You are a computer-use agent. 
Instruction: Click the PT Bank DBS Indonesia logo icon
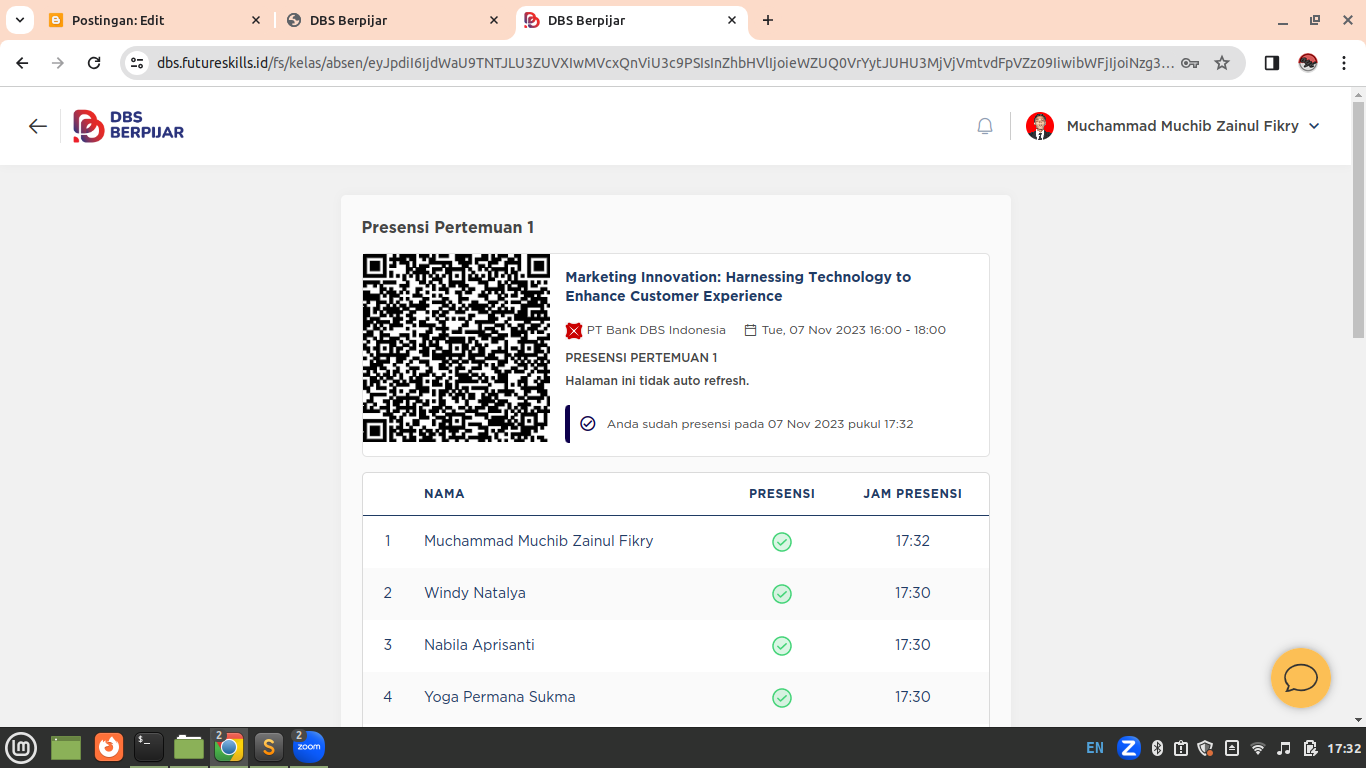(574, 331)
